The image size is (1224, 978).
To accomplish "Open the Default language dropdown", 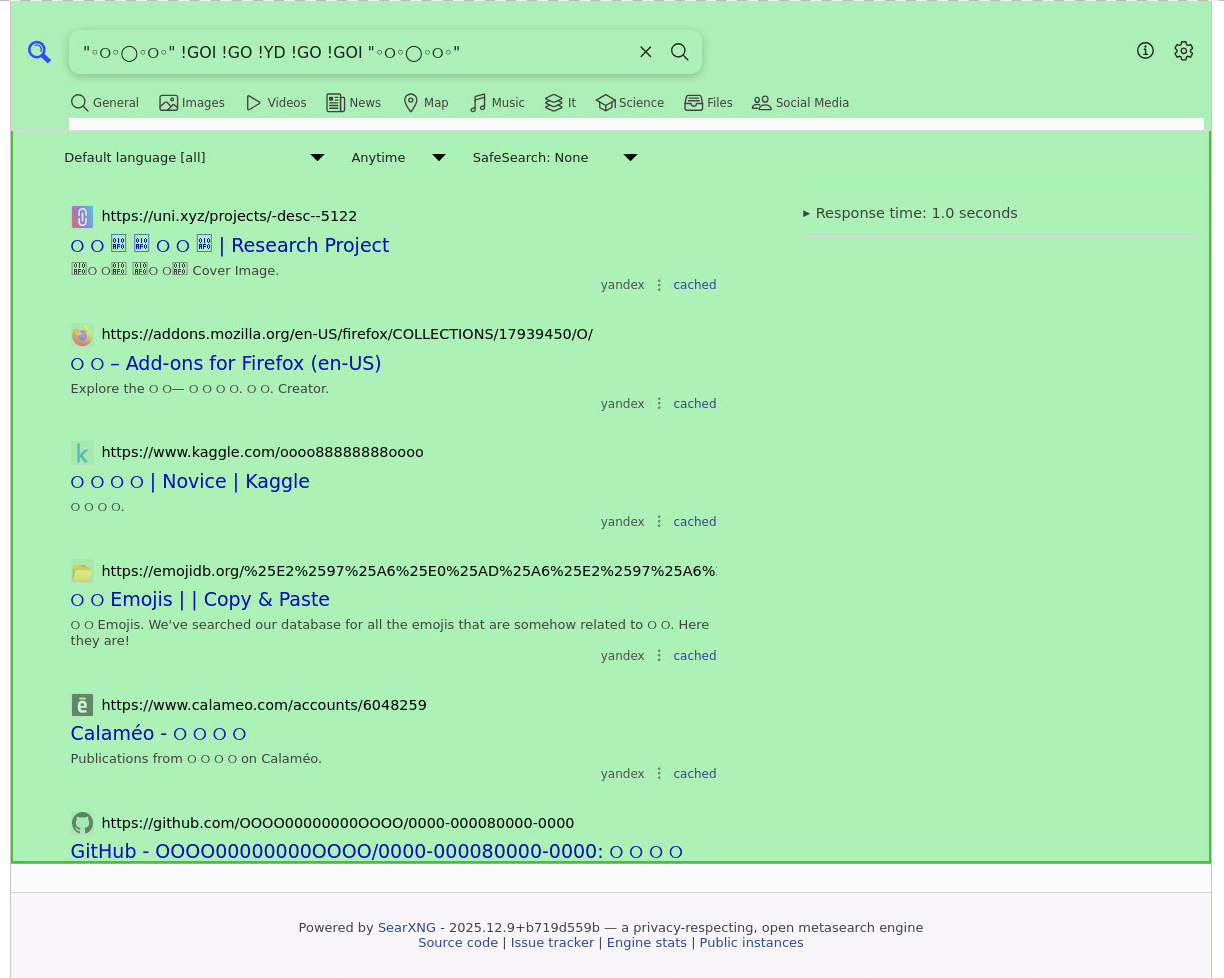I will click(x=194, y=158).
